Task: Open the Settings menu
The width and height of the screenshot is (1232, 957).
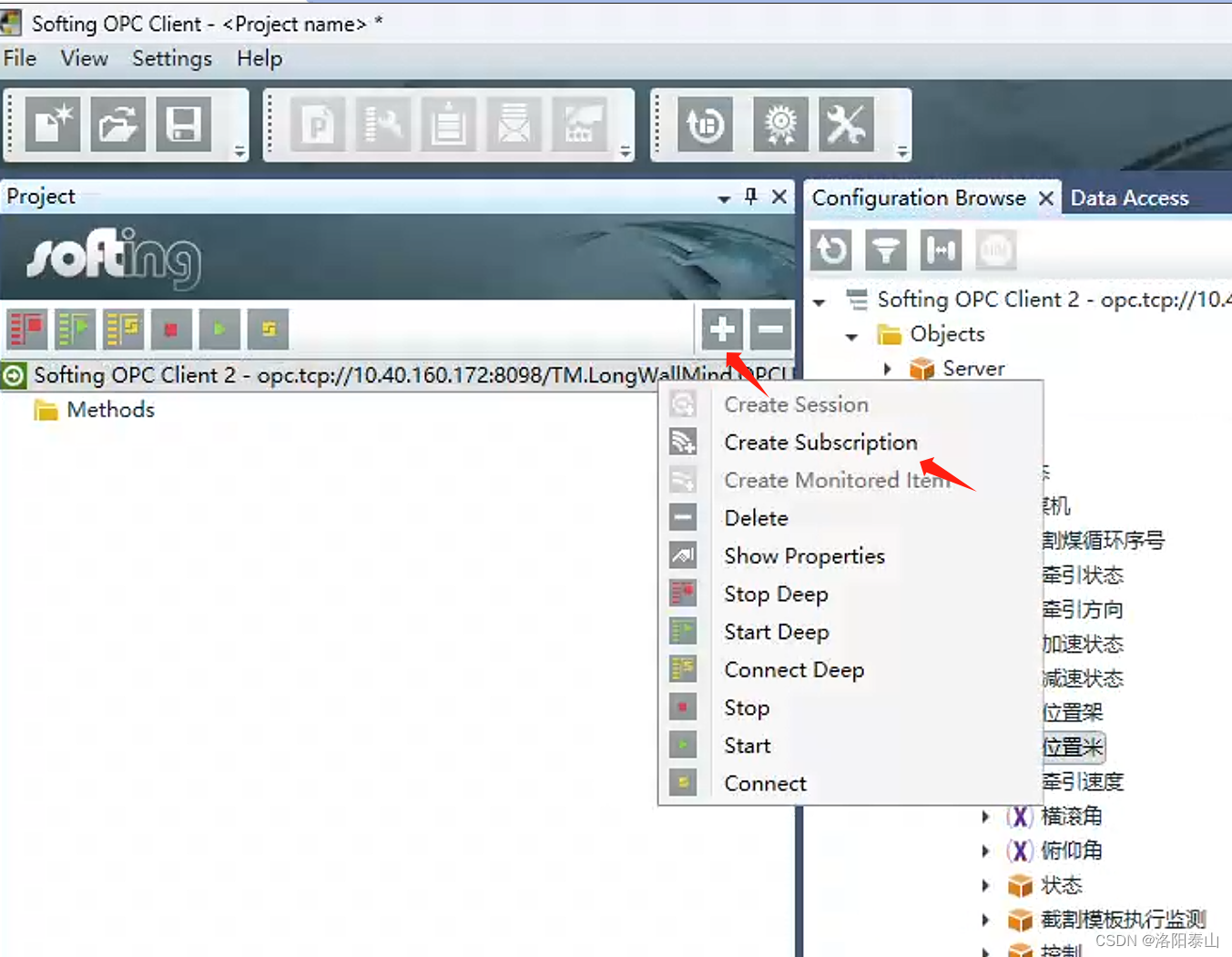Action: coord(172,58)
